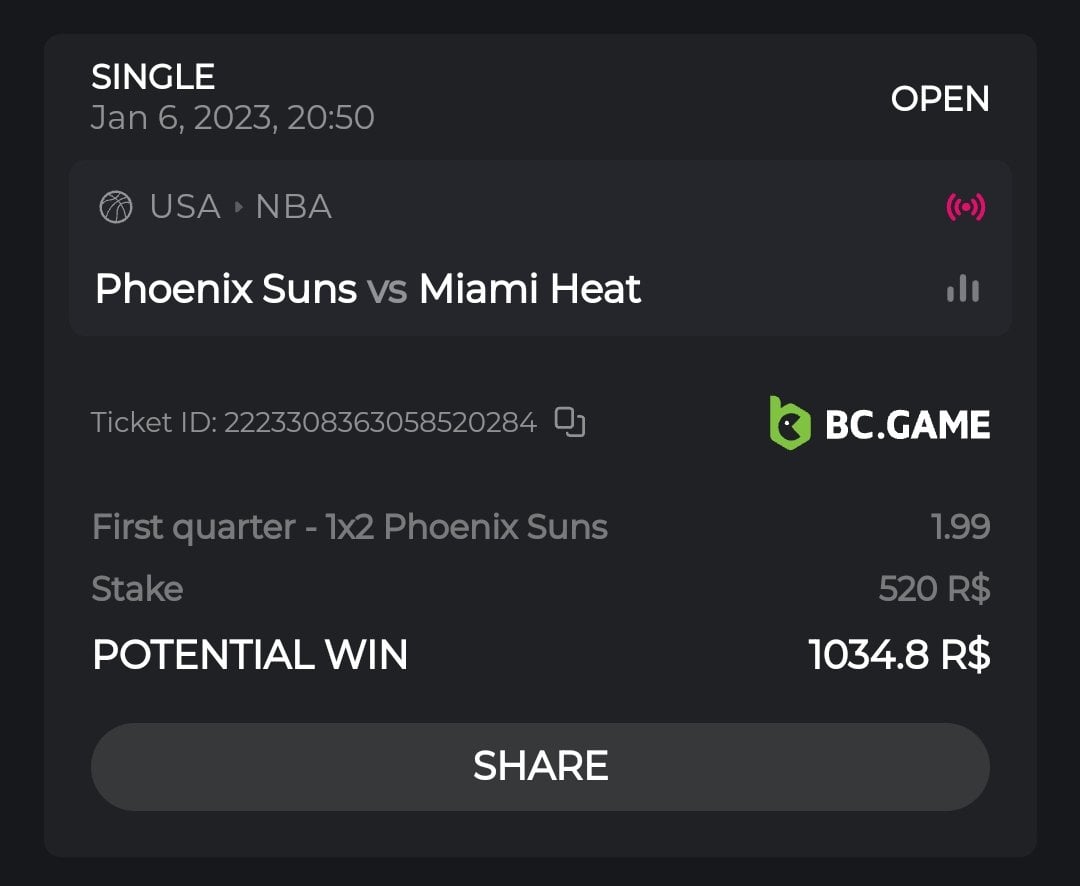Click the green BC.GAME mascot logo

pos(789,424)
